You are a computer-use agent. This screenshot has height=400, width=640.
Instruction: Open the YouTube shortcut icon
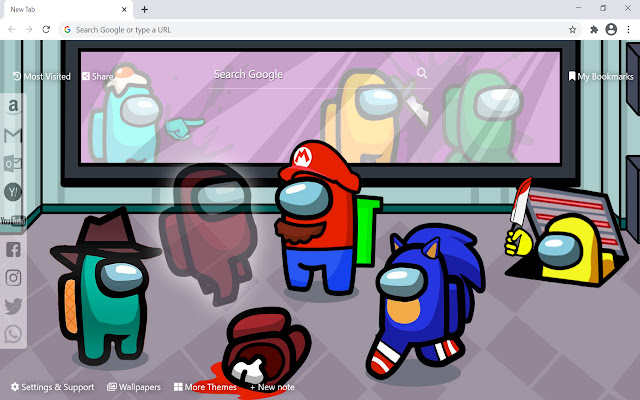[x=13, y=221]
